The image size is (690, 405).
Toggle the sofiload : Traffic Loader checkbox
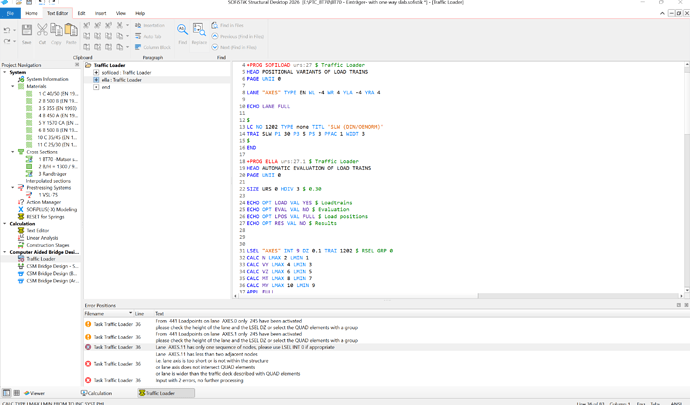click(x=96, y=73)
